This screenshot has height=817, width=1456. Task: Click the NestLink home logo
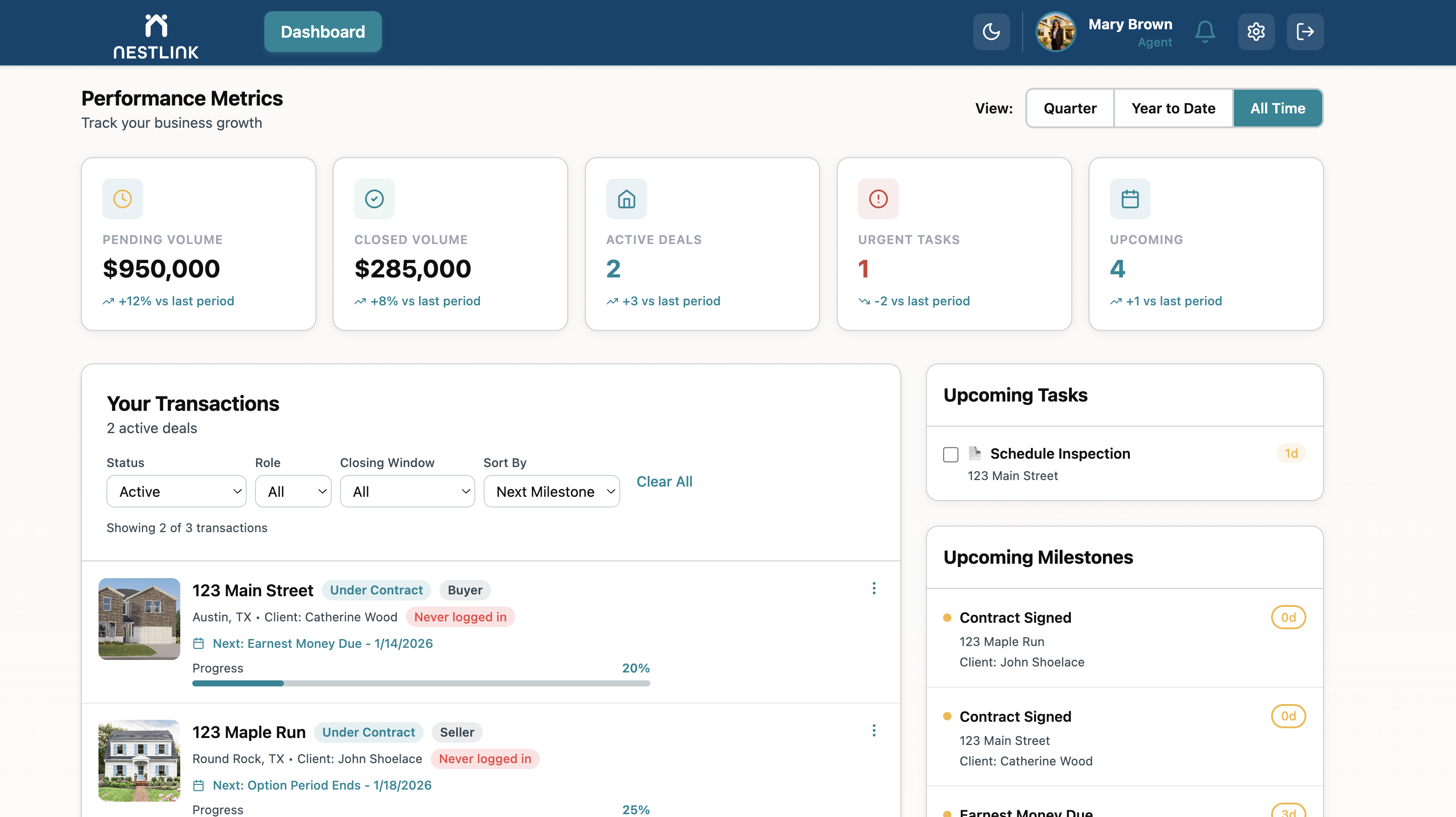click(x=157, y=33)
